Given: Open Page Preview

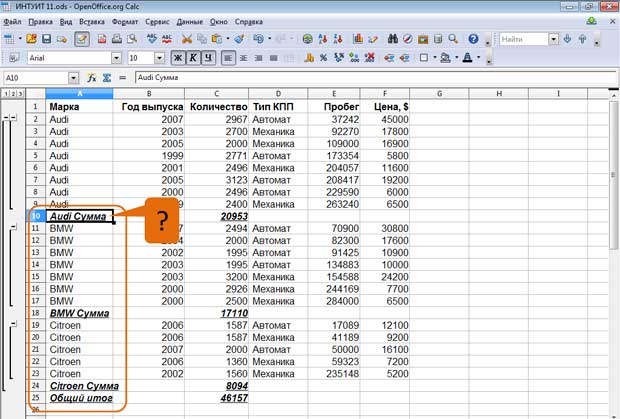Looking at the screenshot, I should tap(132, 39).
